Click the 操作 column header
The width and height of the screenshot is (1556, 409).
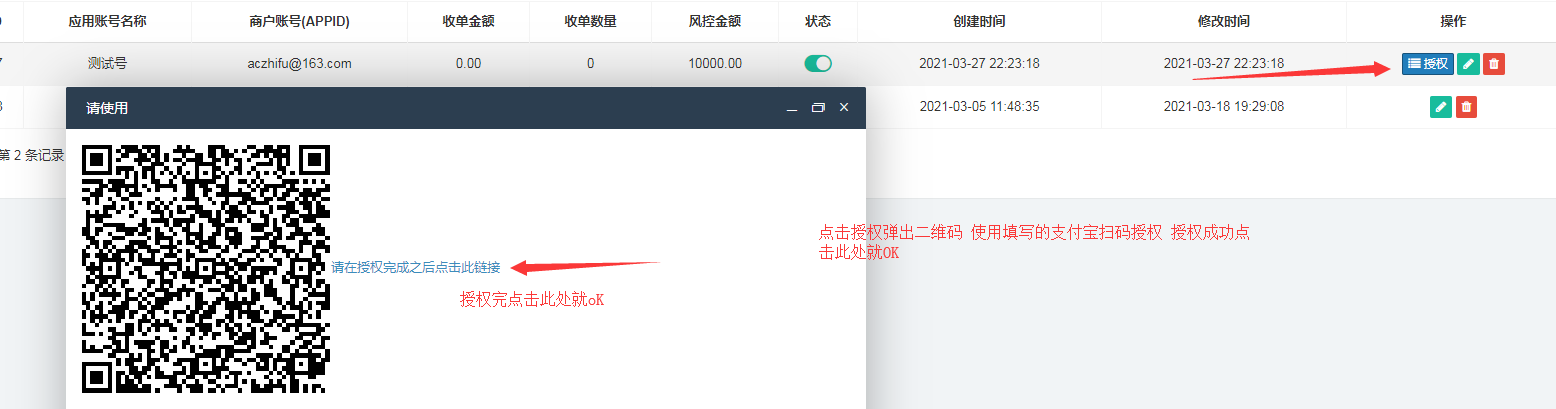(1453, 21)
